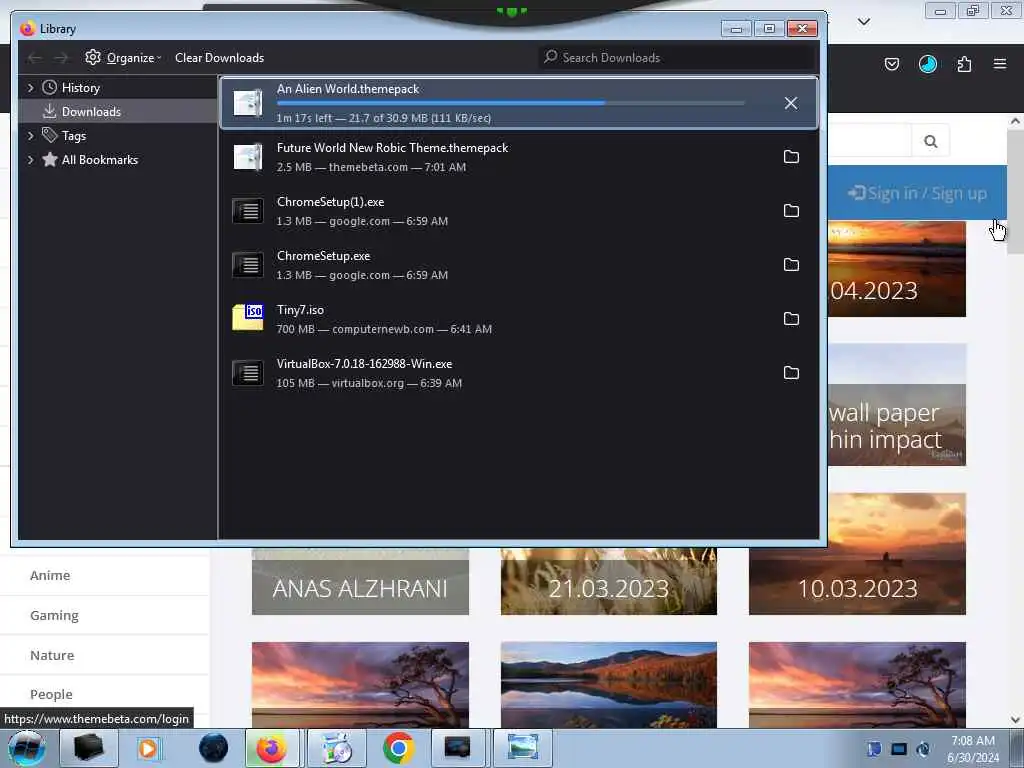The width and height of the screenshot is (1024, 768).
Task: Open the mountain lake reflection thumbnail
Action: (609, 684)
